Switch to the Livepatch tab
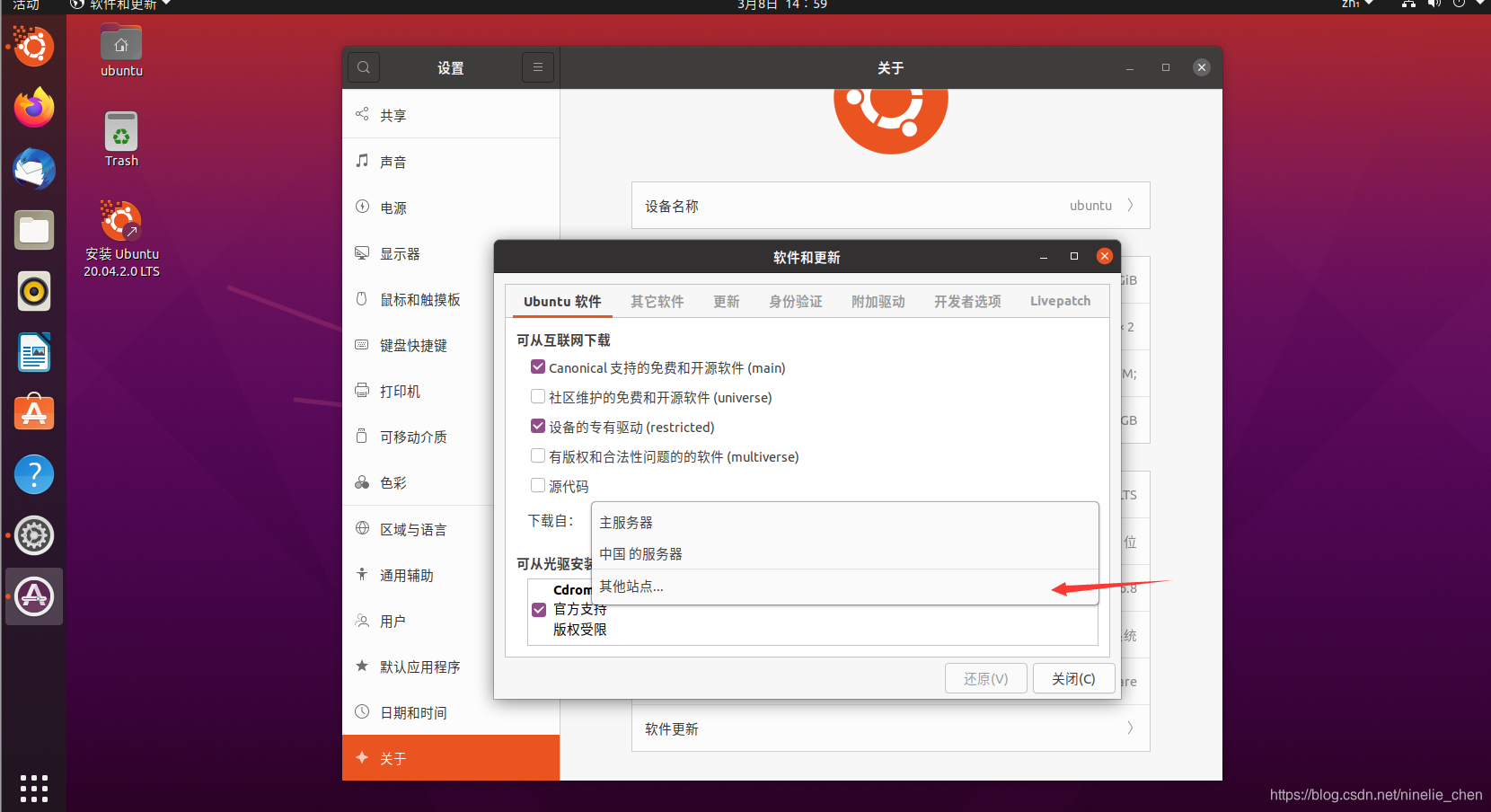The height and width of the screenshot is (812, 1491). 1061,302
